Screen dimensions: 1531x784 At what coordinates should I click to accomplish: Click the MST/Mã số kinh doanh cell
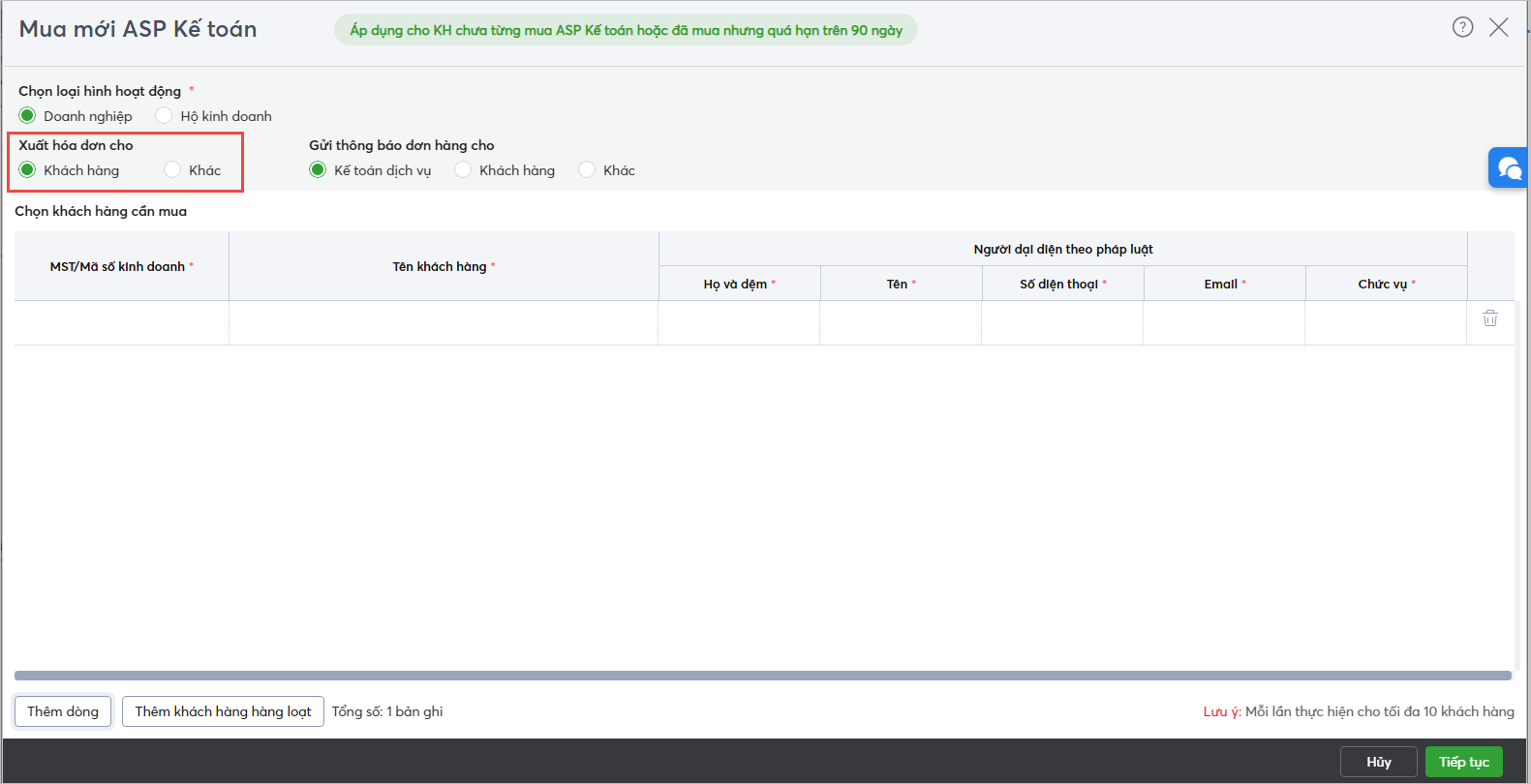(122, 322)
